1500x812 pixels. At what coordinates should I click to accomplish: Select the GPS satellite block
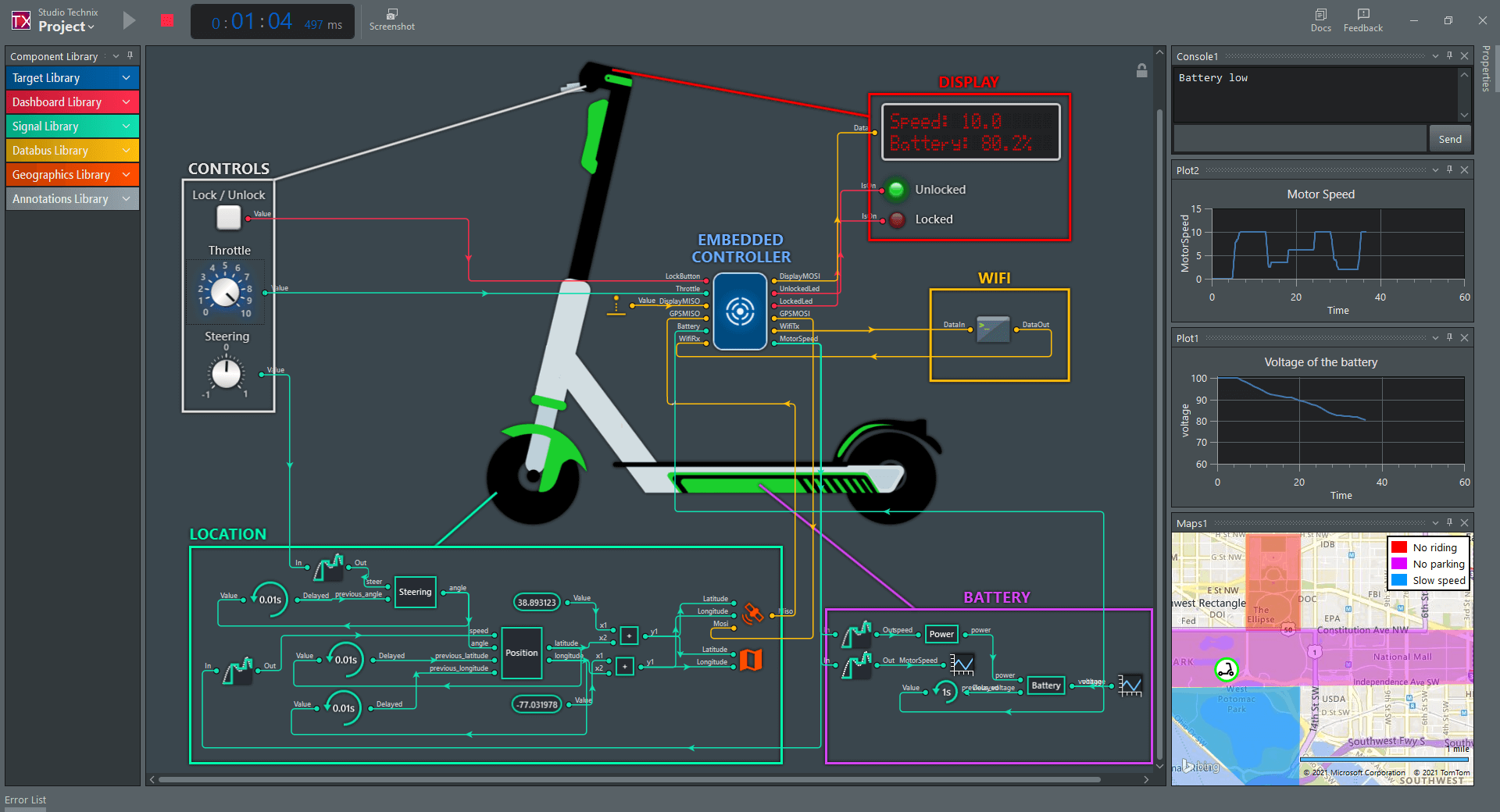[753, 613]
